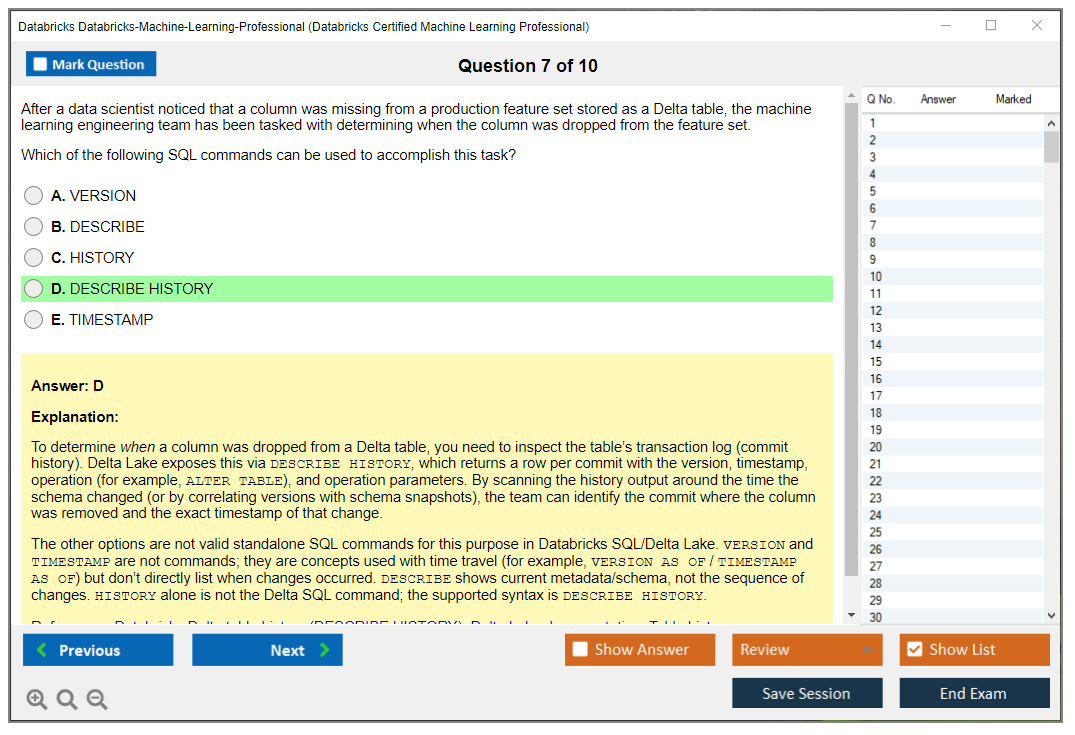Screen dimensions: 1075x735
Task: Select question 12 in the list
Action: tap(876, 311)
